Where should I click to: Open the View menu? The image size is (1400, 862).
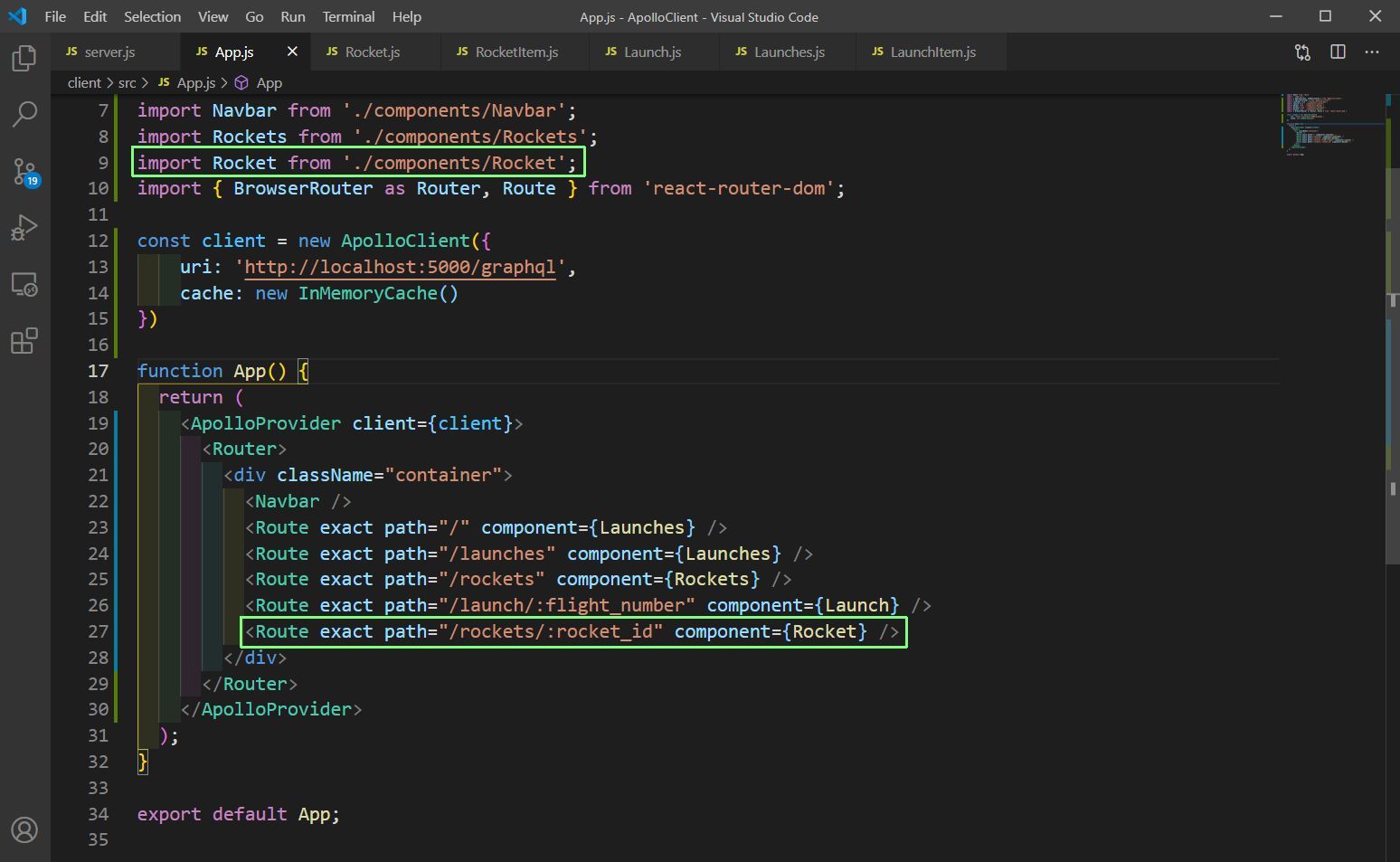(x=213, y=16)
